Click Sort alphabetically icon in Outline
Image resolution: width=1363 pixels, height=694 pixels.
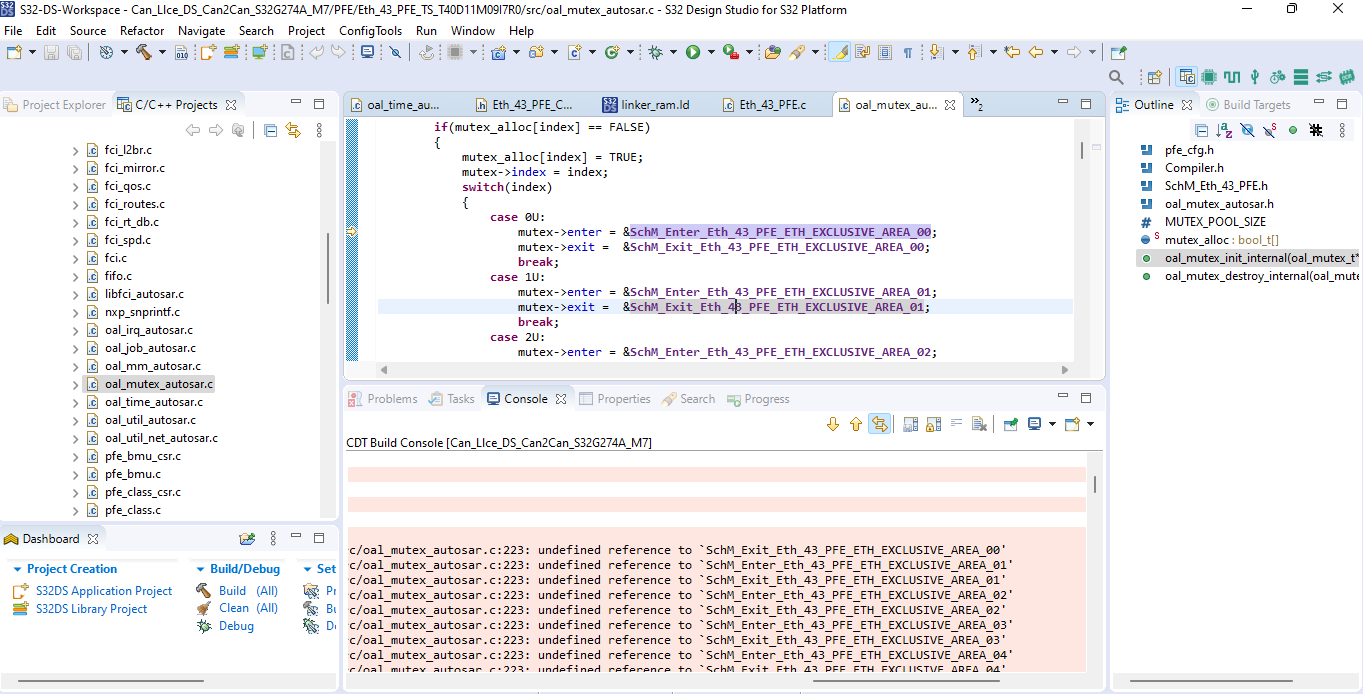point(1224,130)
